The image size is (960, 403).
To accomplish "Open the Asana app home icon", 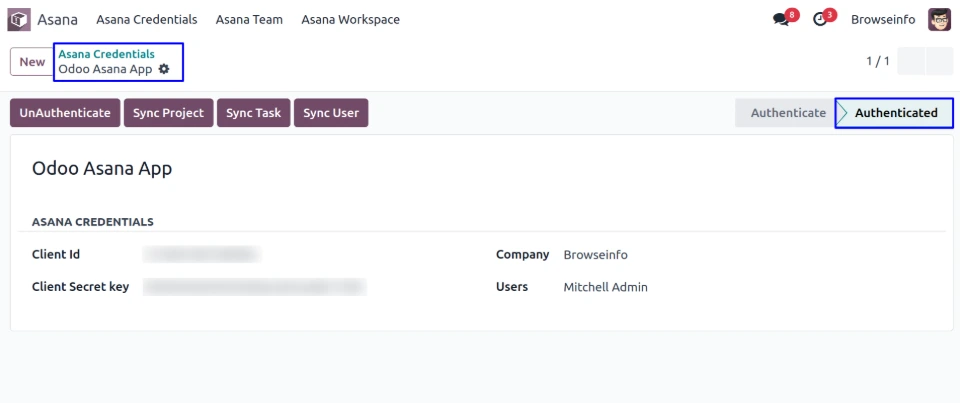I will coord(19,19).
